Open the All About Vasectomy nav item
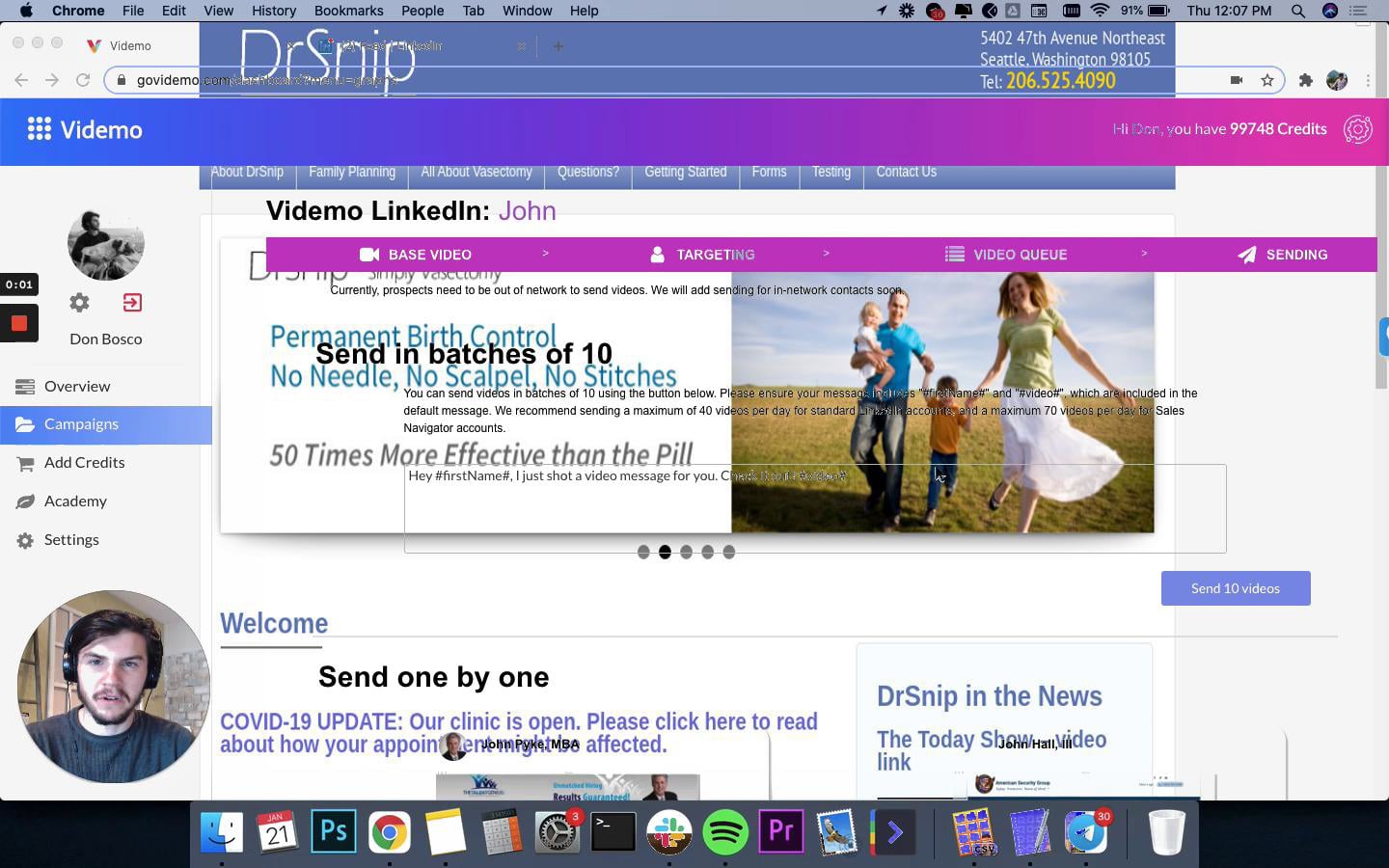This screenshot has height=868, width=1389. coord(477,172)
